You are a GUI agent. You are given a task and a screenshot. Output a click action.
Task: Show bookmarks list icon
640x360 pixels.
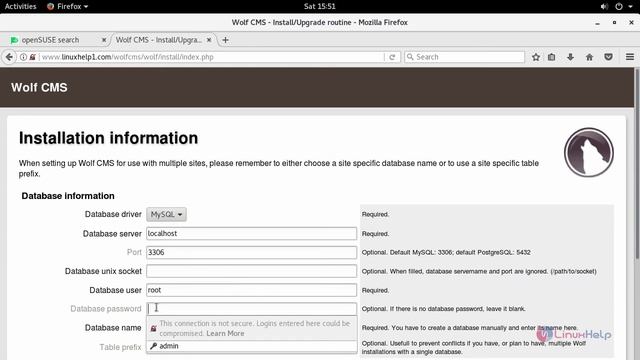[552, 57]
